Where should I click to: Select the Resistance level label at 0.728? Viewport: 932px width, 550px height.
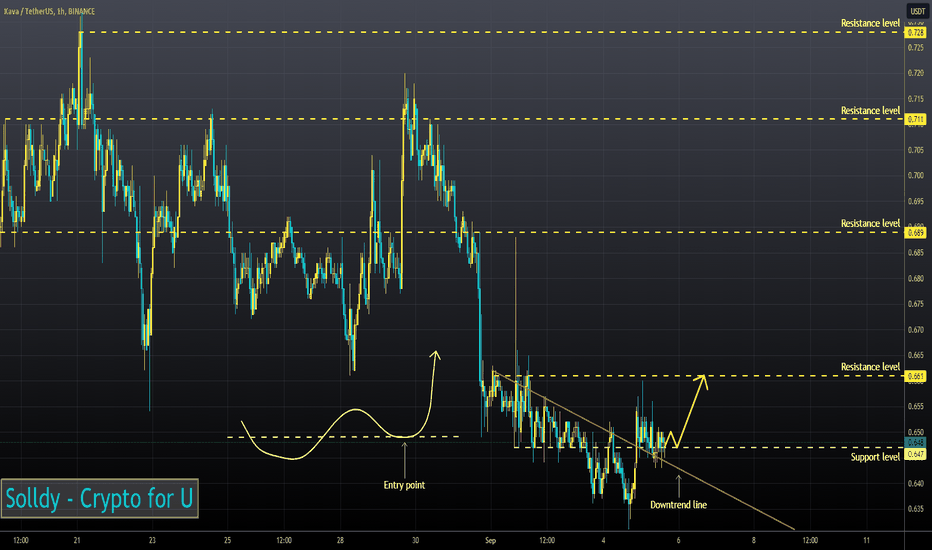pos(870,23)
